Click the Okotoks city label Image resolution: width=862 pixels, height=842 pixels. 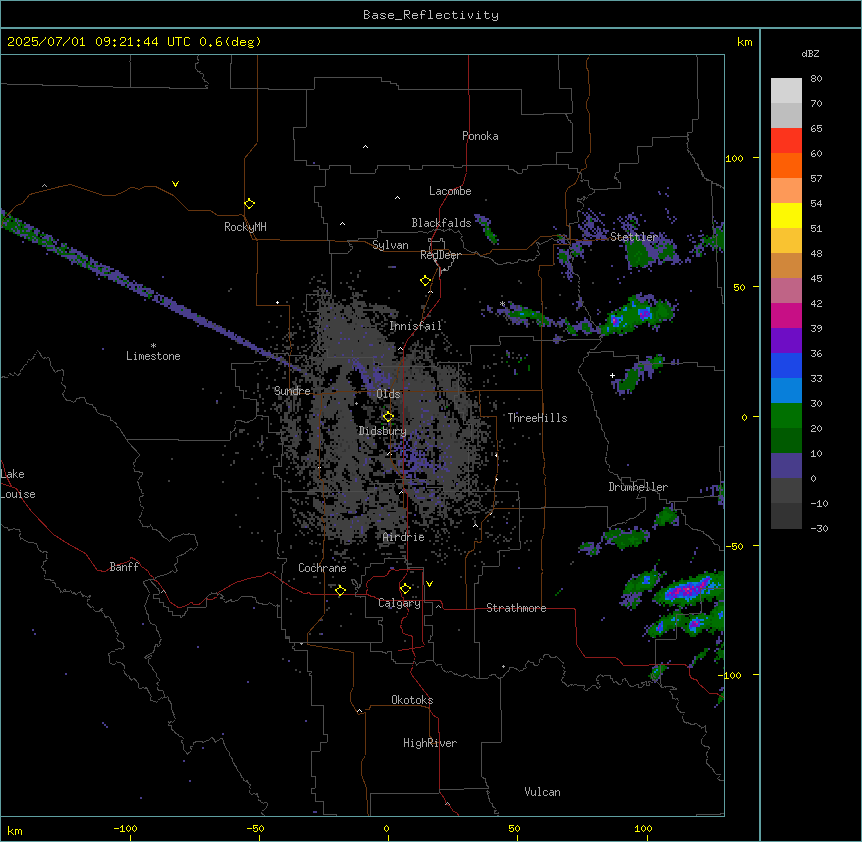[412, 700]
